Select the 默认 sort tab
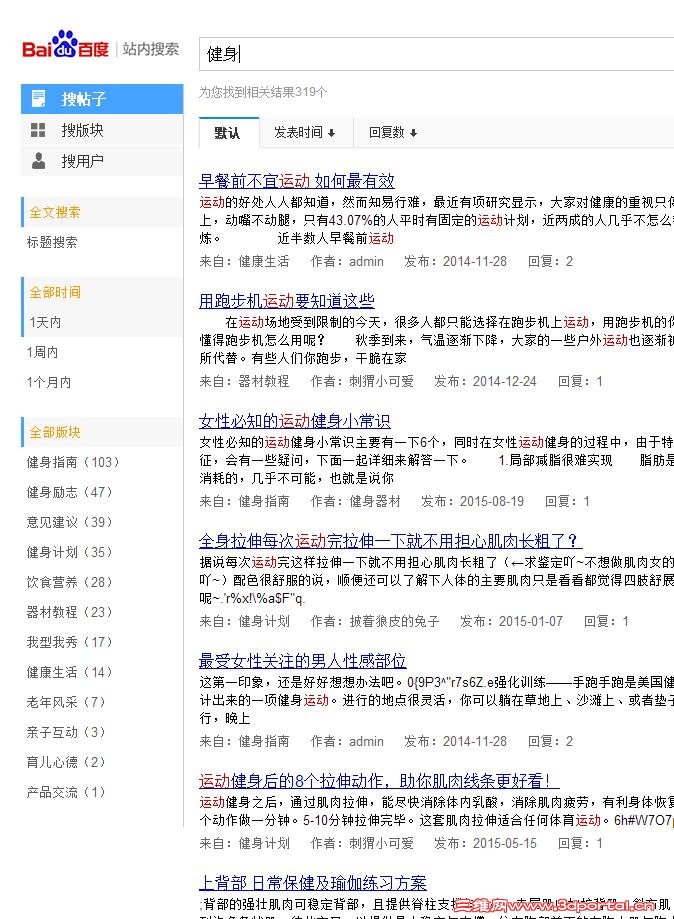 pos(228,132)
